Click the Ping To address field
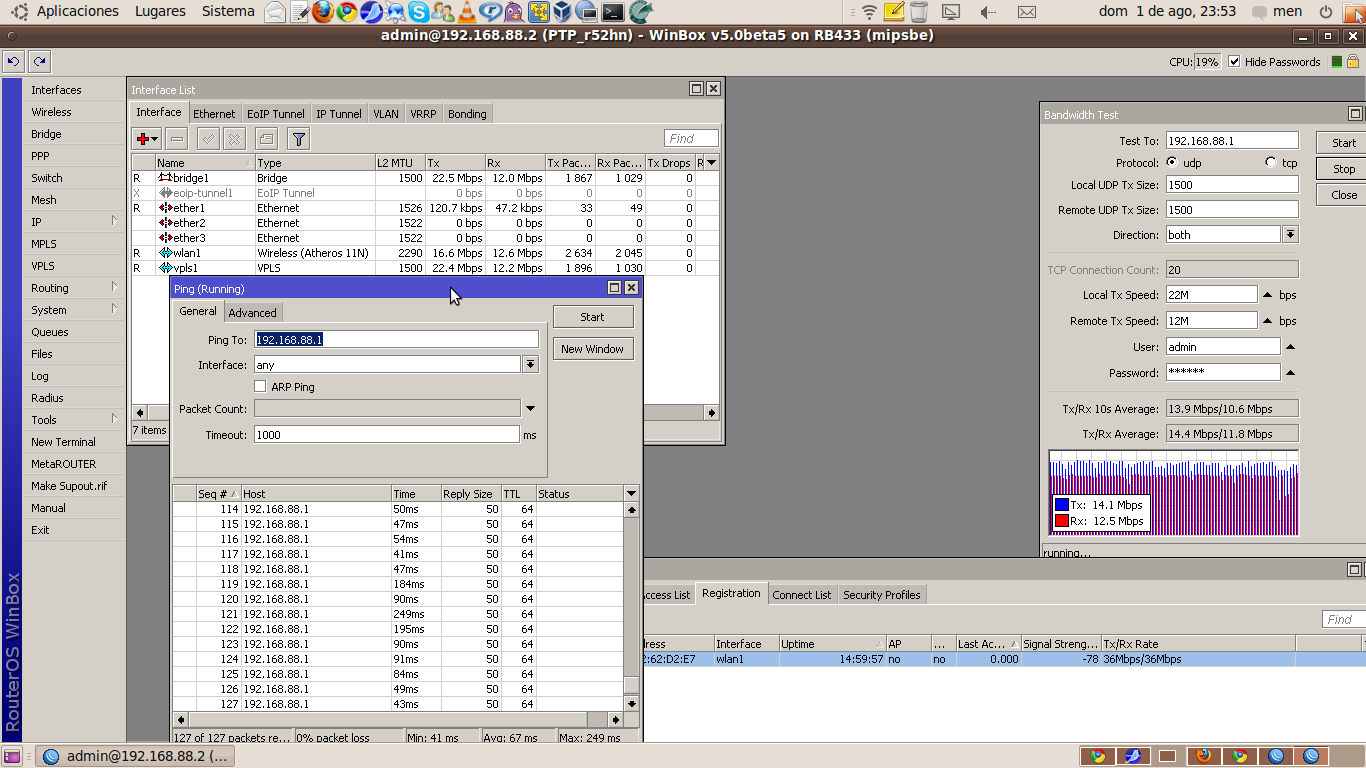This screenshot has height=768, width=1366. [x=396, y=339]
